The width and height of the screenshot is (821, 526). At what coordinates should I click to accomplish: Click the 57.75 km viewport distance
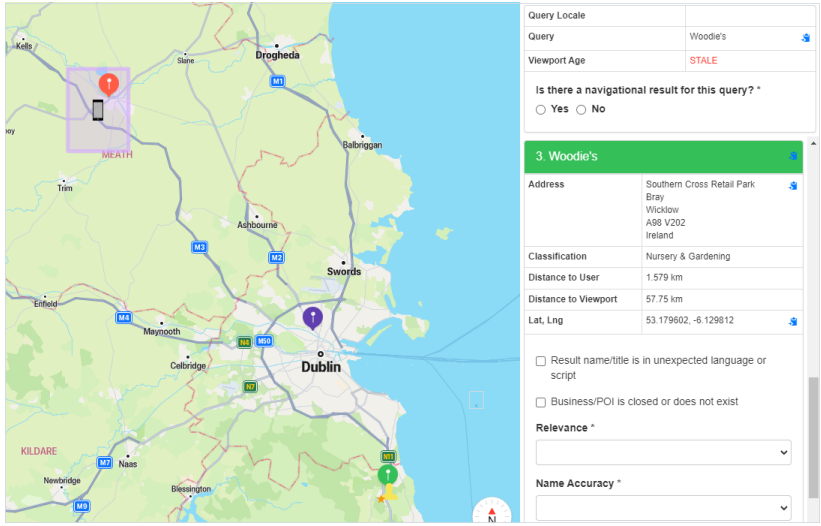tap(664, 299)
